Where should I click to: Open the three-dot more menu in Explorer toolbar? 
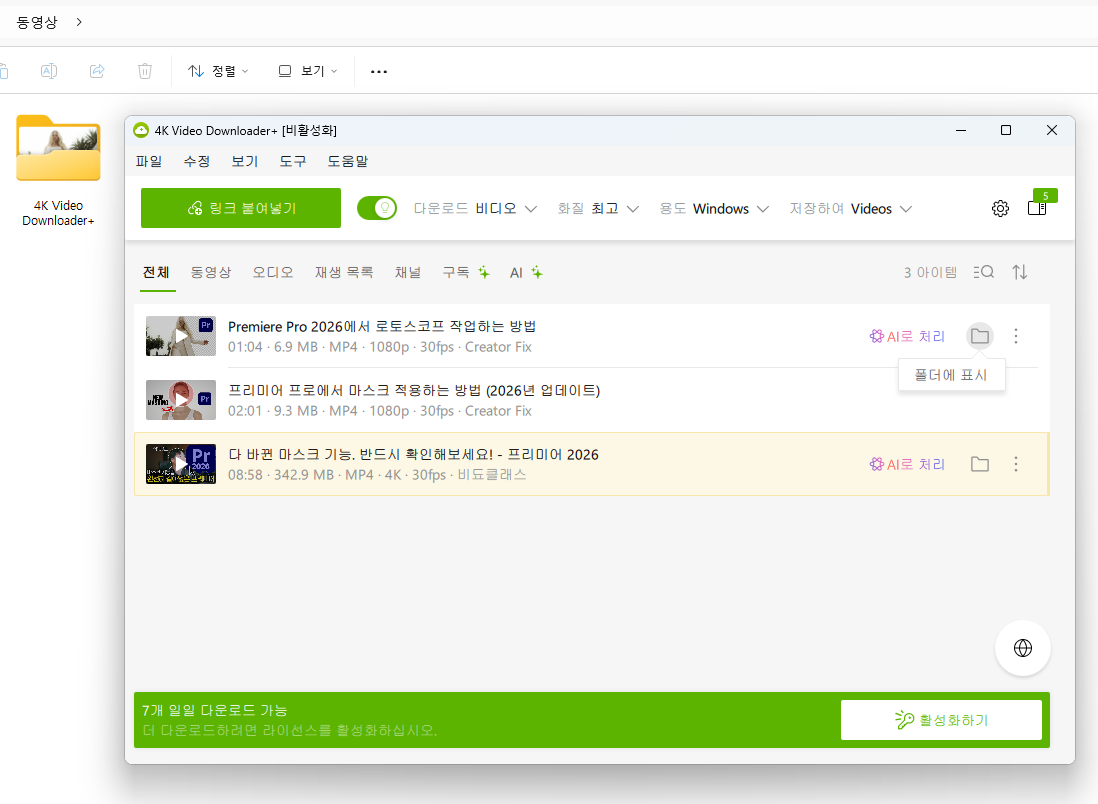click(379, 71)
